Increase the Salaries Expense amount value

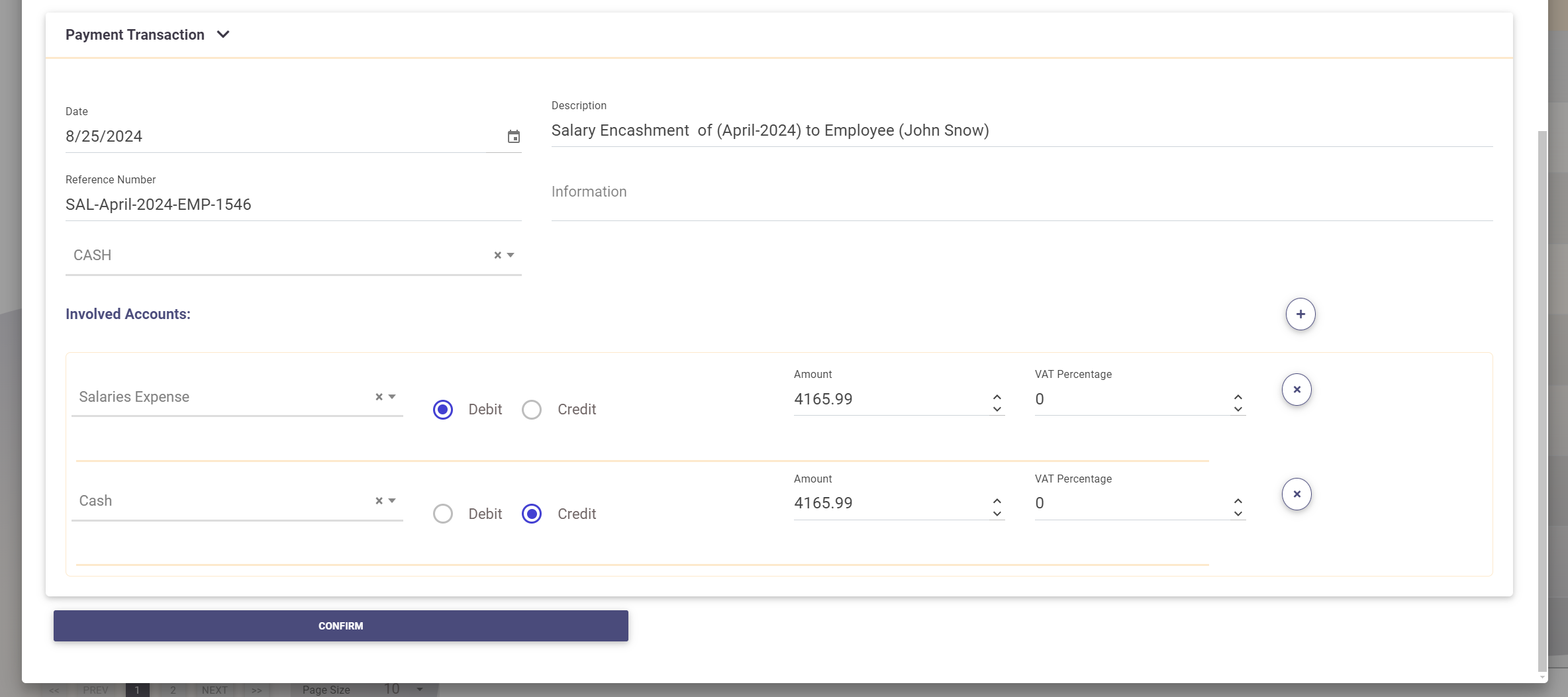click(997, 395)
